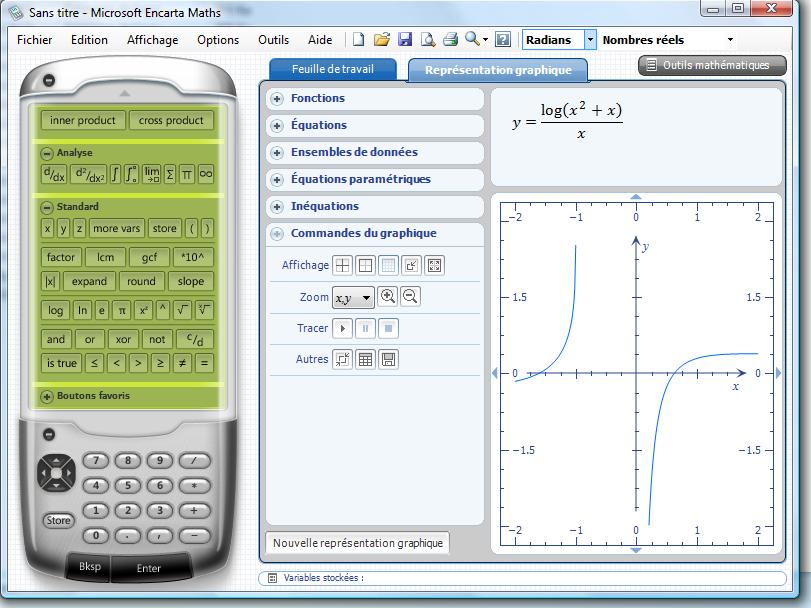Click the Variables stockées bar
Screen dimensions: 811x608
coord(522,578)
